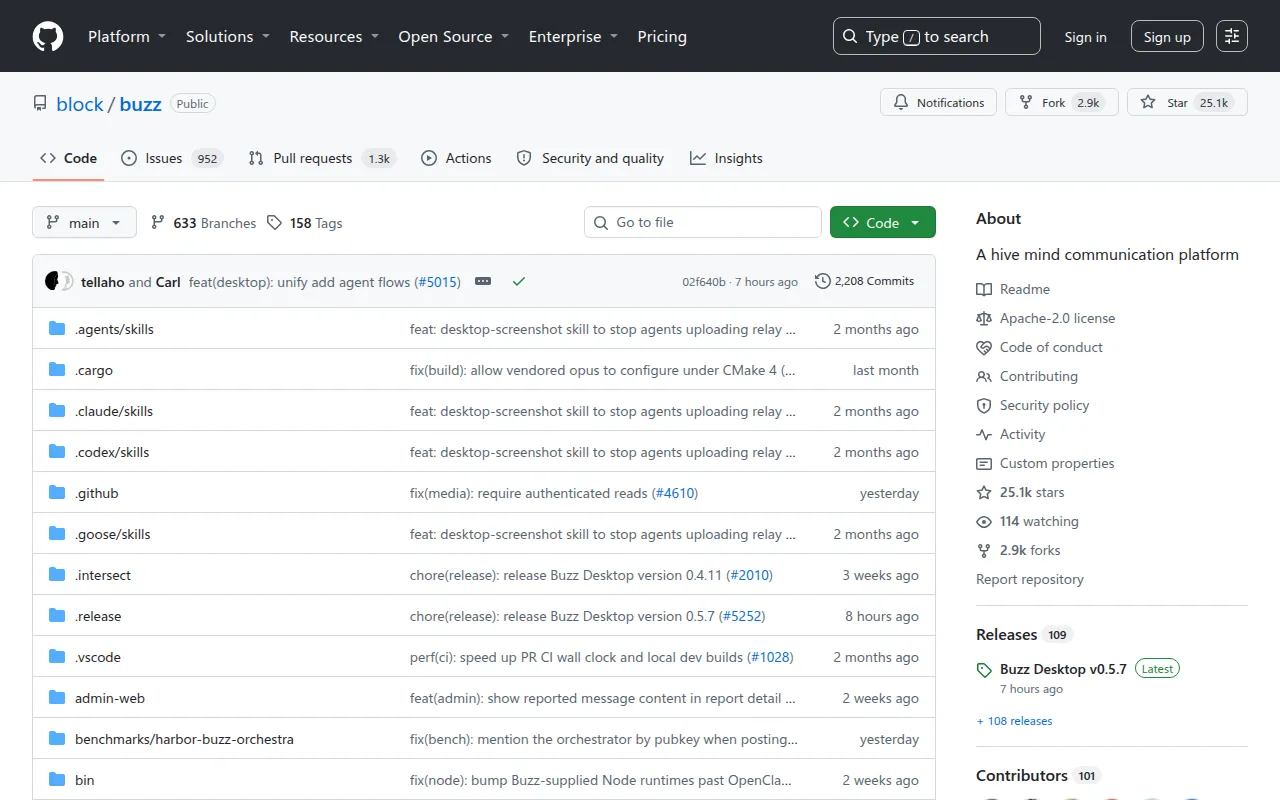
Task: View 2,208 Commits history
Action: click(865, 281)
